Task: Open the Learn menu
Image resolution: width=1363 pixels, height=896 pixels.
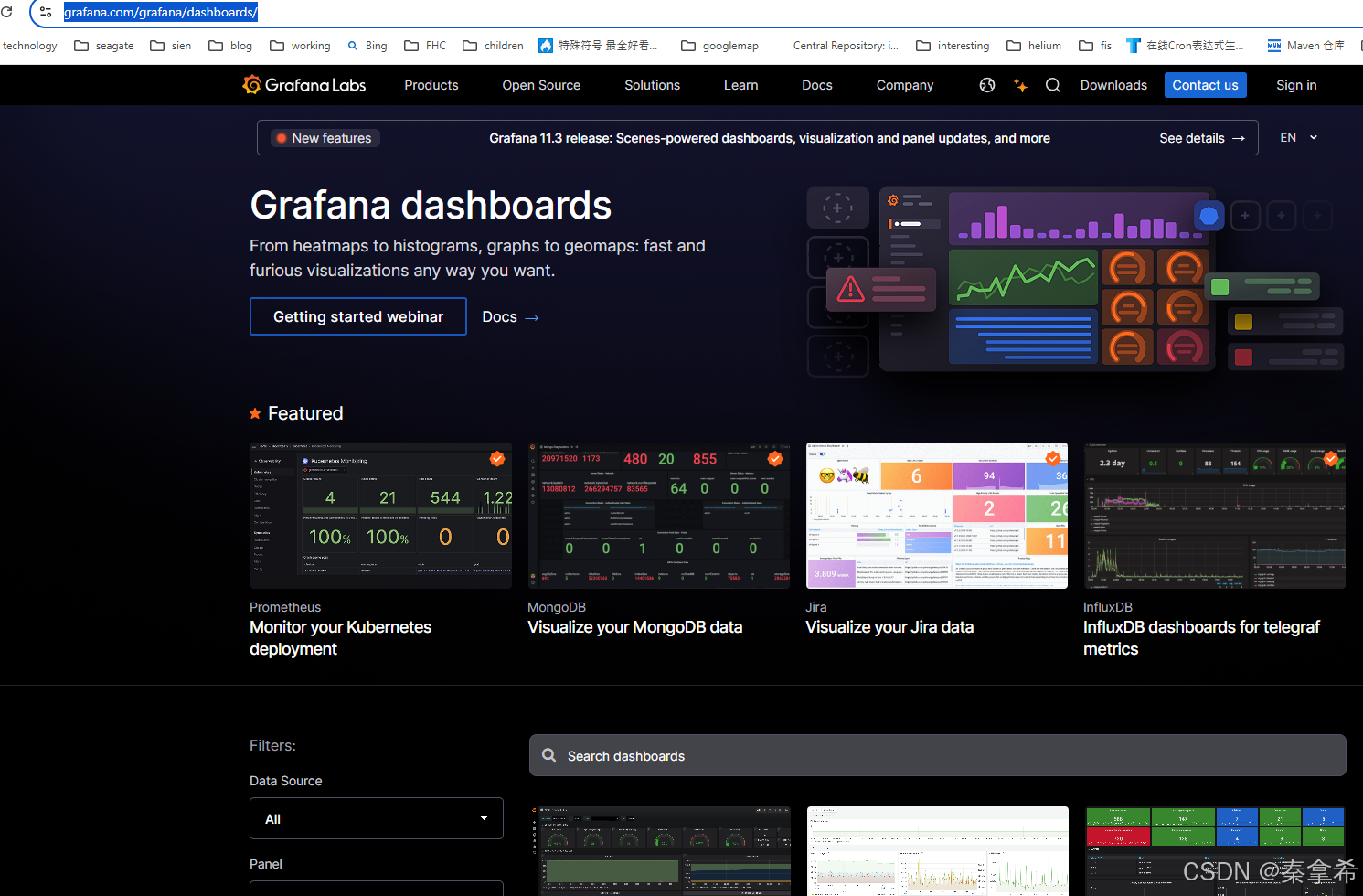Action: point(740,85)
